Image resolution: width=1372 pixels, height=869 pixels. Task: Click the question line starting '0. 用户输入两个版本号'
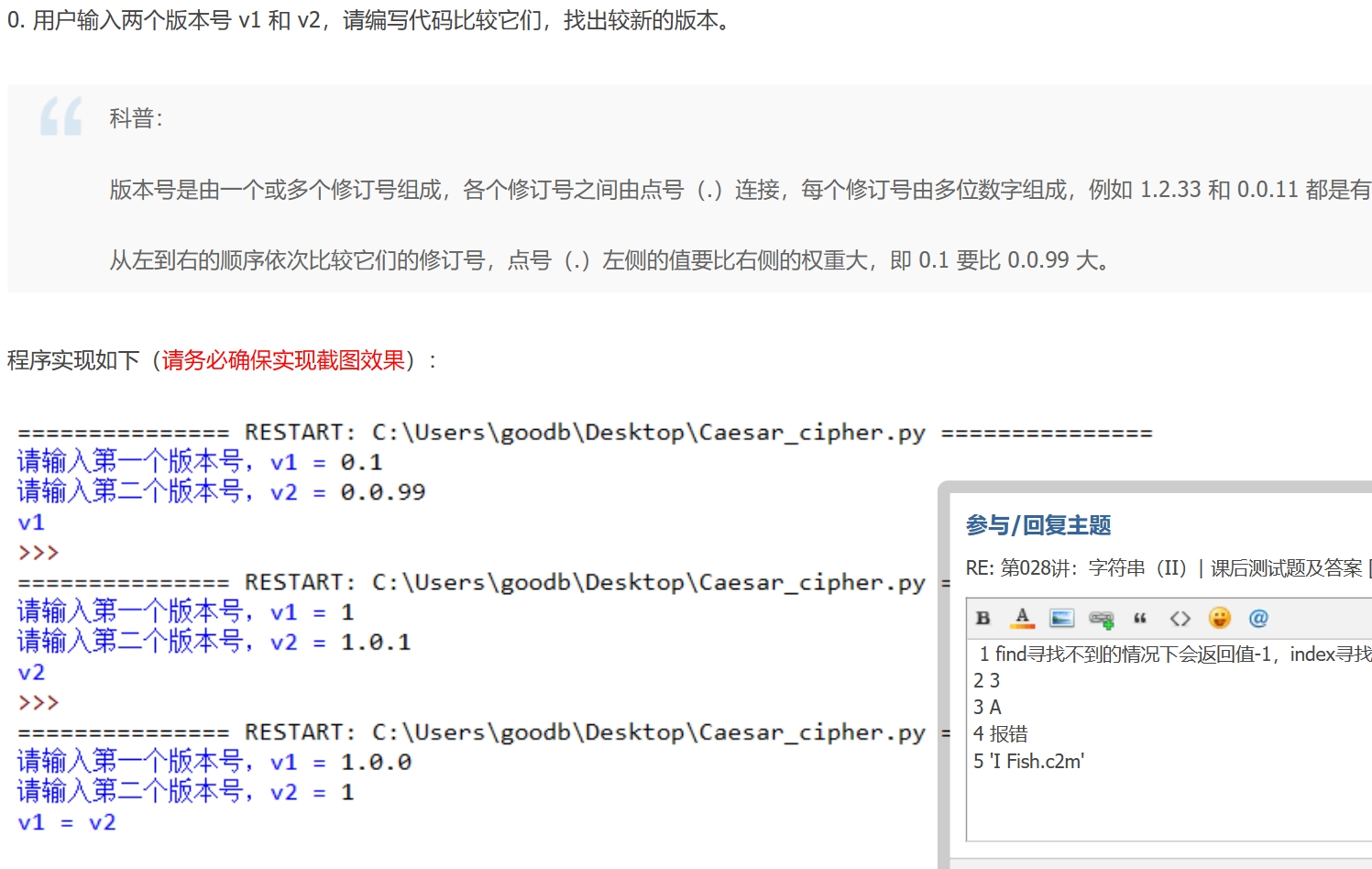(369, 20)
